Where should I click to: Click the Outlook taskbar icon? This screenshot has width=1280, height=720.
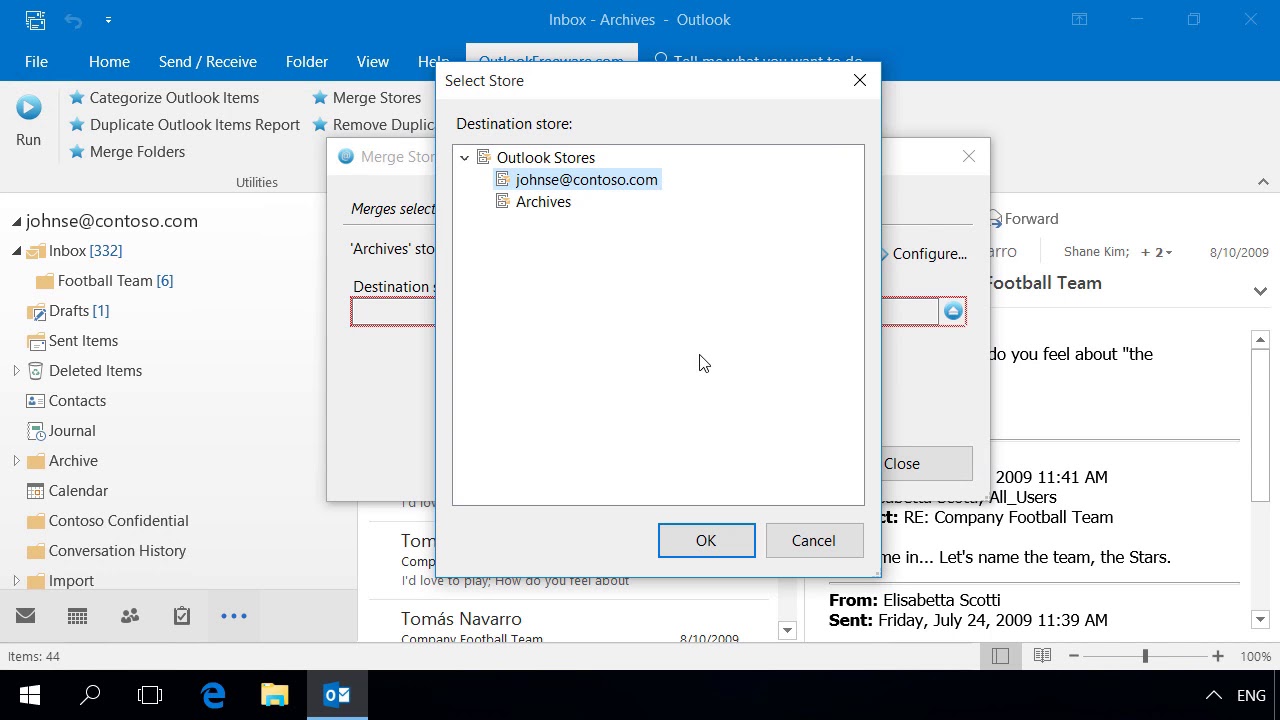click(x=337, y=695)
